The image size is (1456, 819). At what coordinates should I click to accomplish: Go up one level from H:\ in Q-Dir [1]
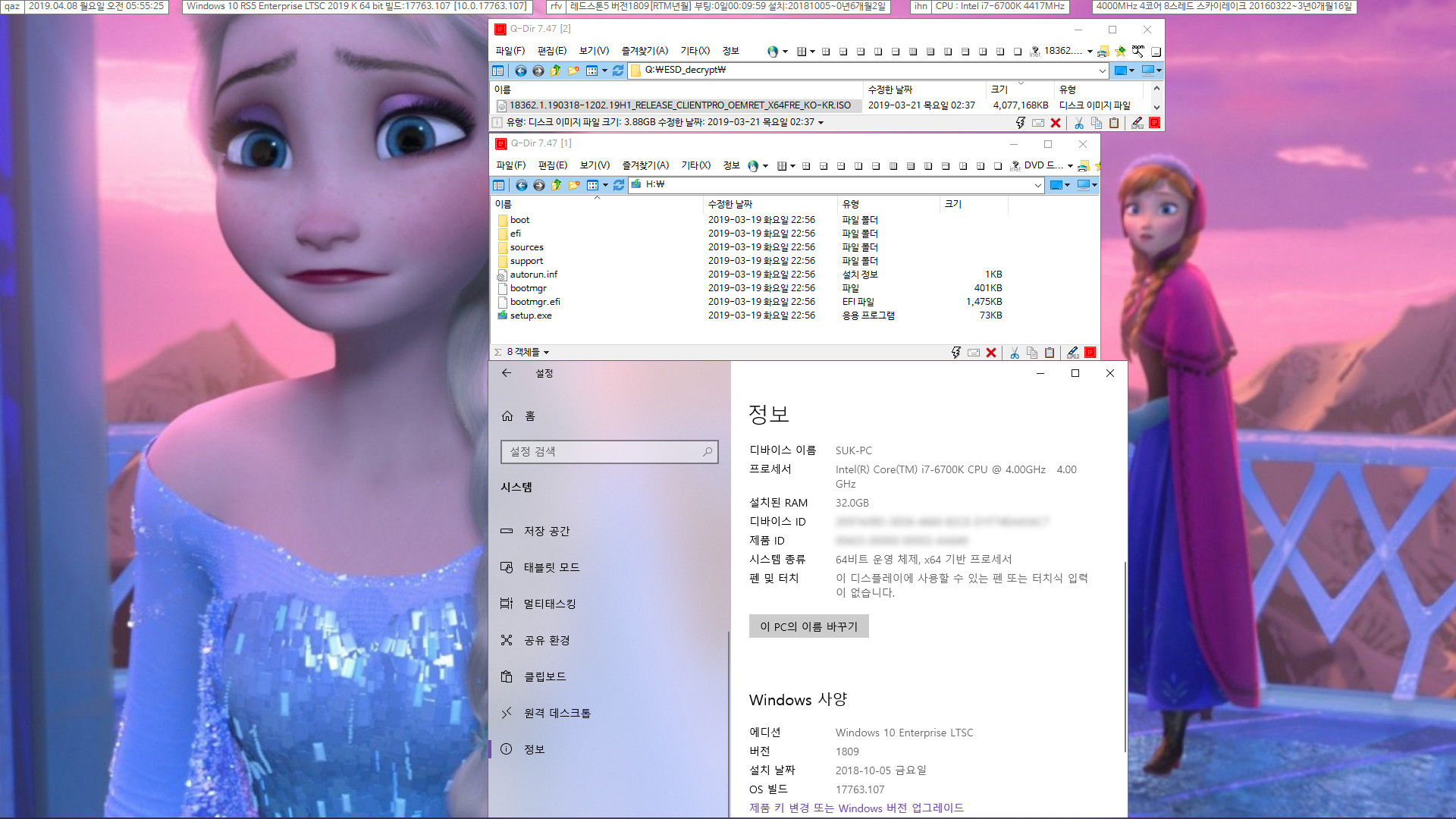[556, 185]
